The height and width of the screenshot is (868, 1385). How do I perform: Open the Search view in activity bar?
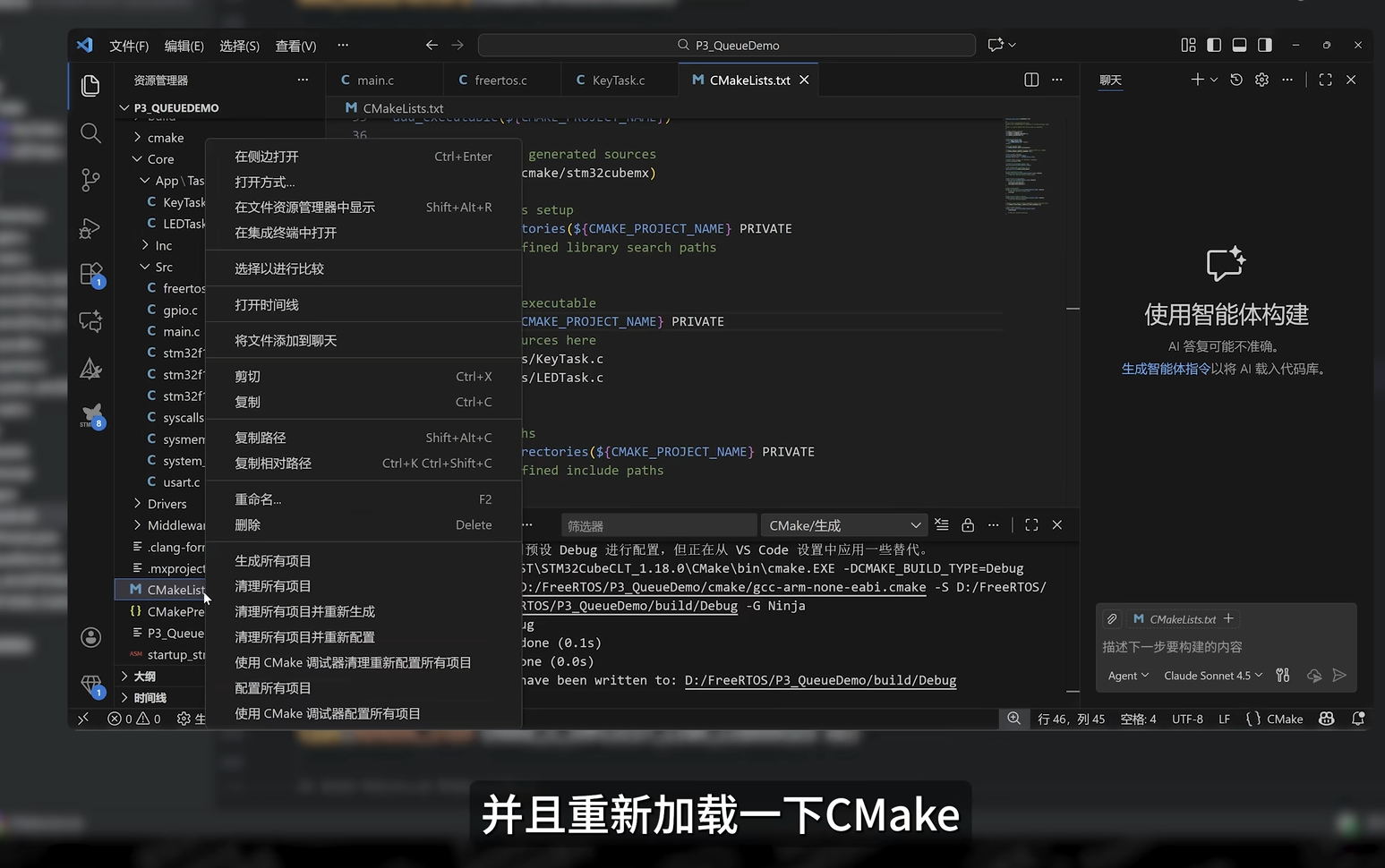(90, 133)
